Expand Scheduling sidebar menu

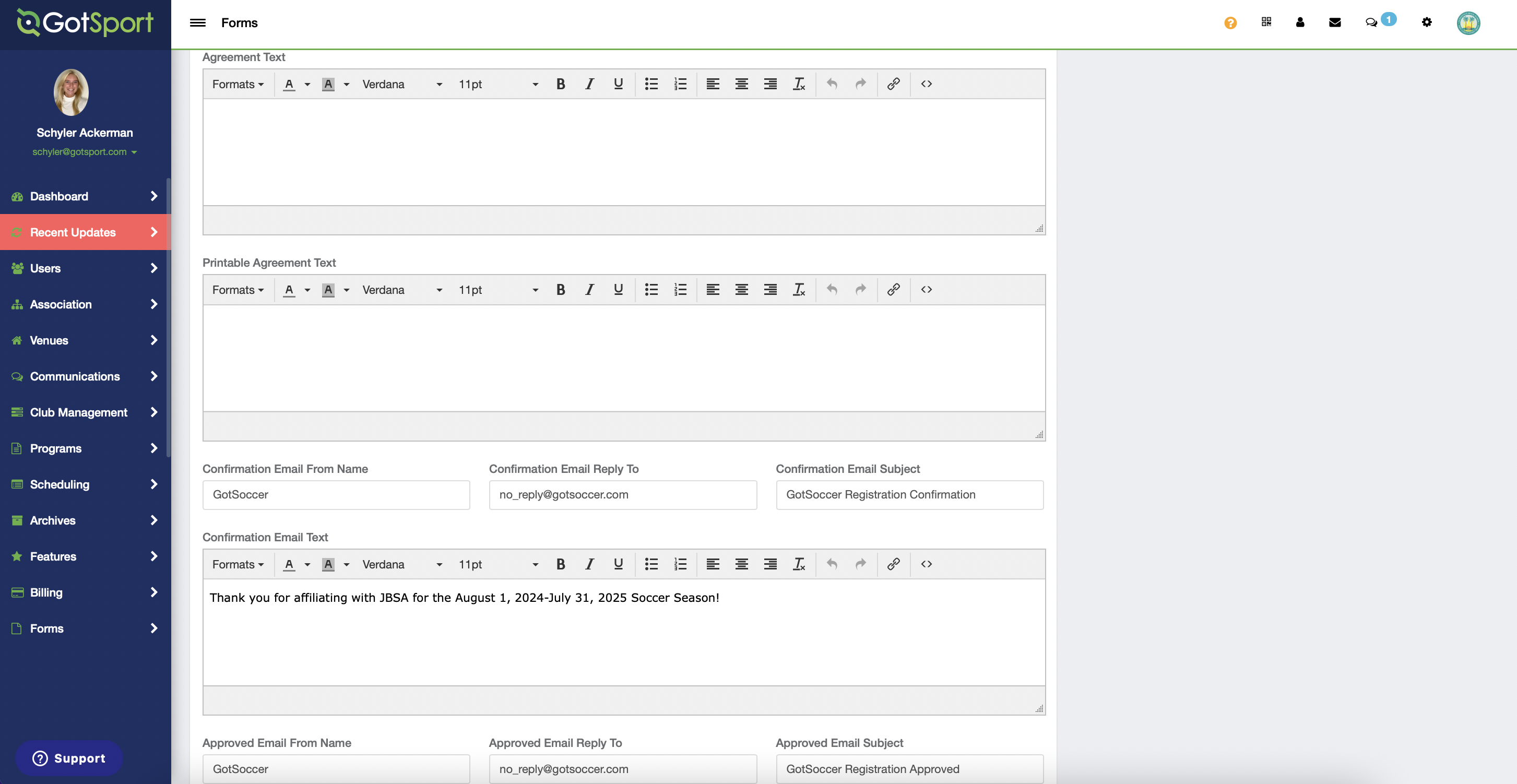point(85,484)
